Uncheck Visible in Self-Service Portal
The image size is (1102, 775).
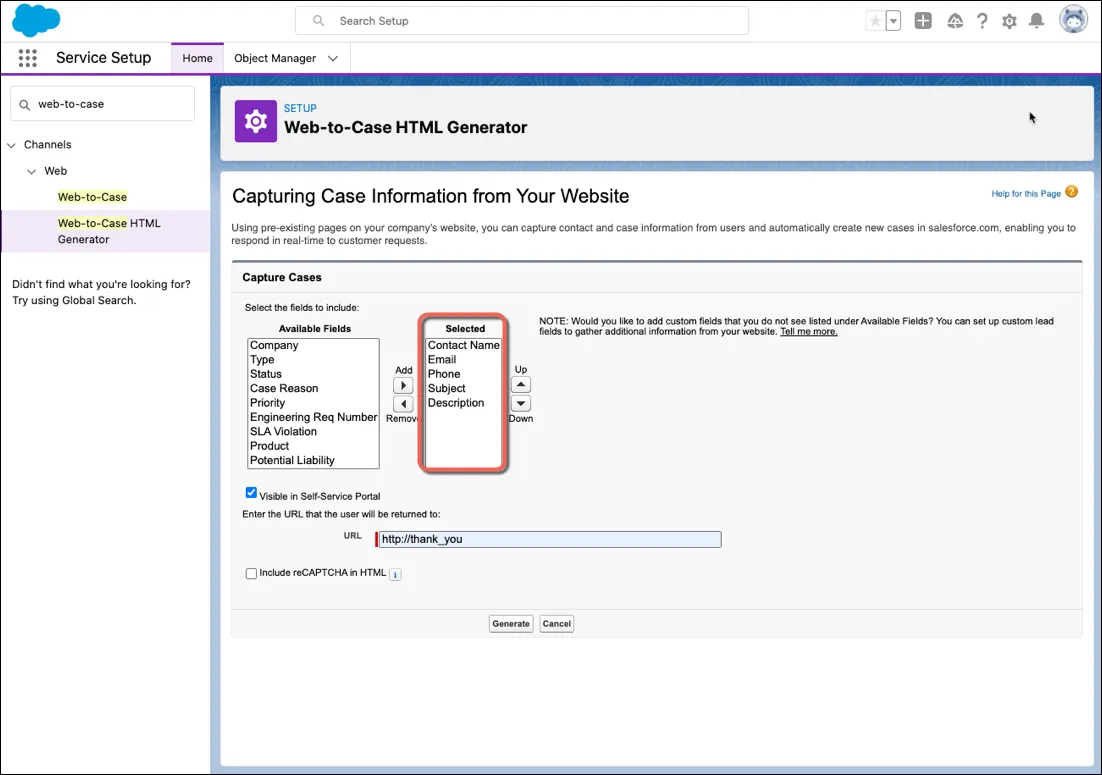click(251, 493)
